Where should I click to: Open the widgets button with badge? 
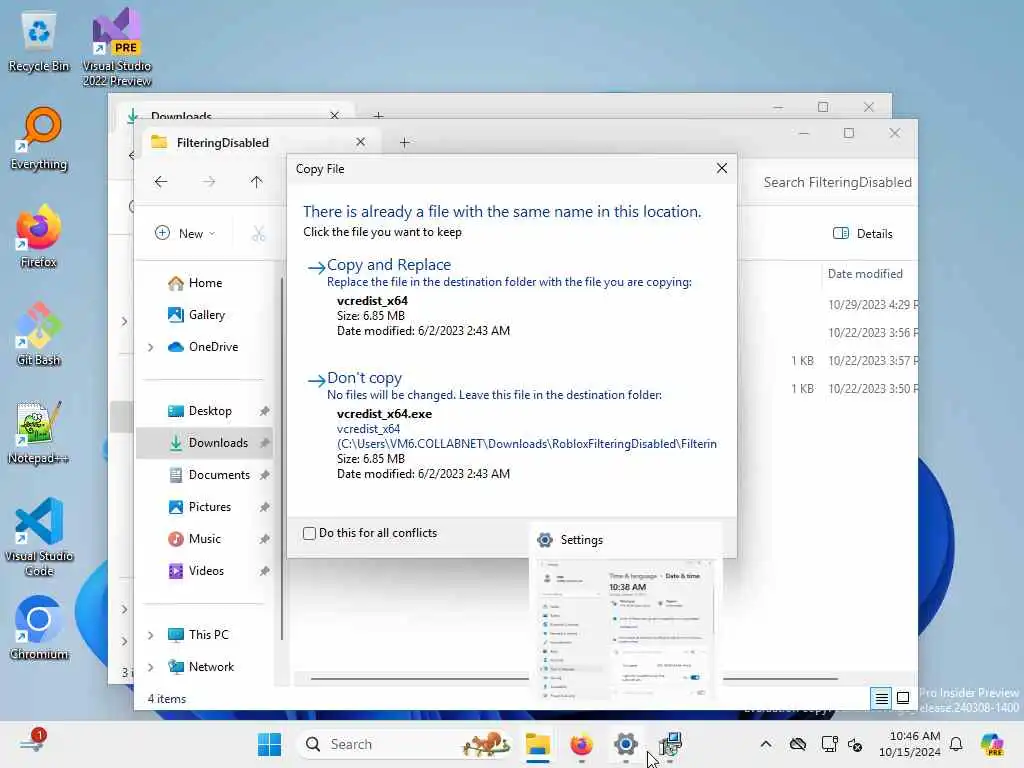[33, 742]
